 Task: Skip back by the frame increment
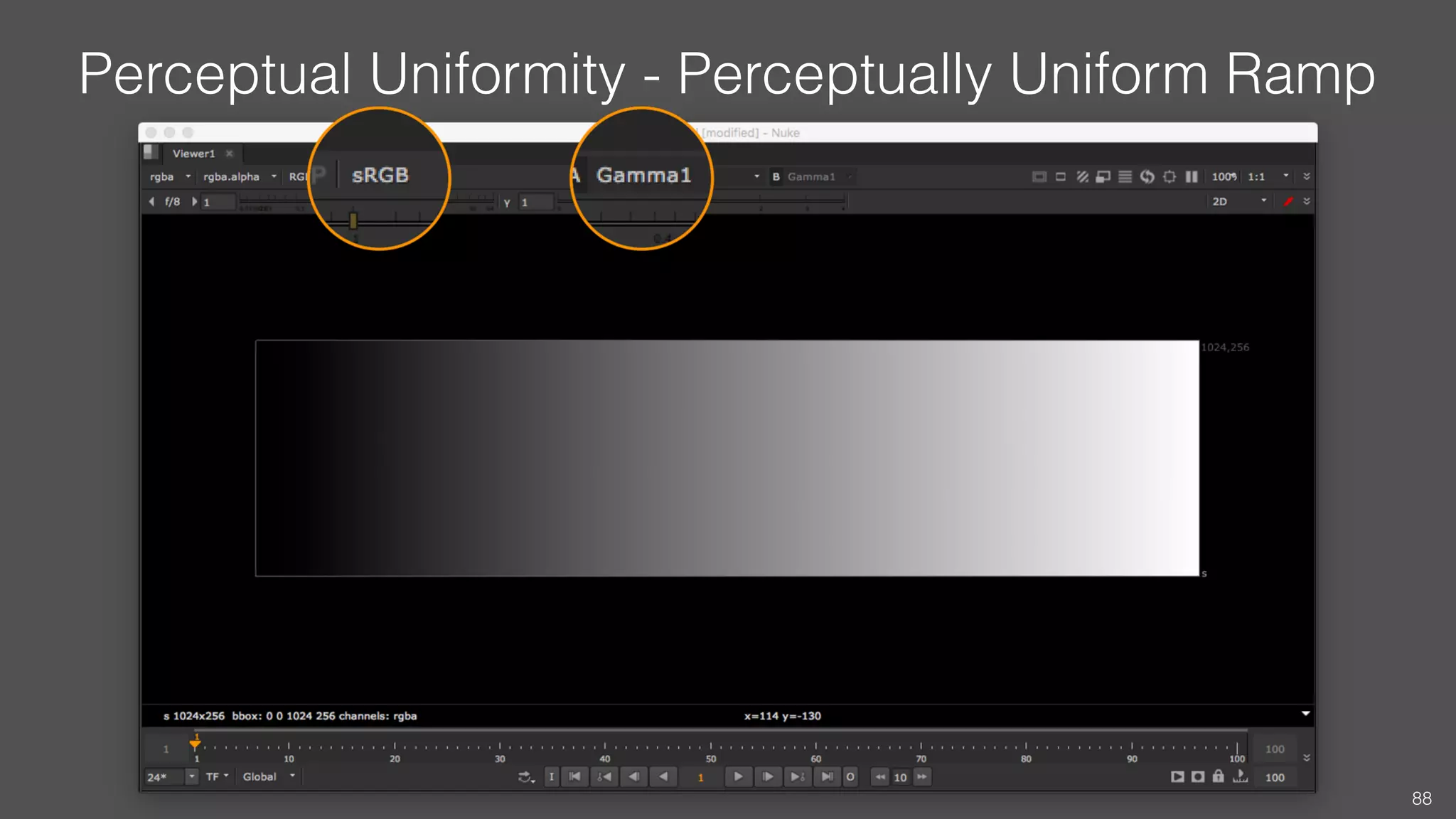[x=880, y=777]
